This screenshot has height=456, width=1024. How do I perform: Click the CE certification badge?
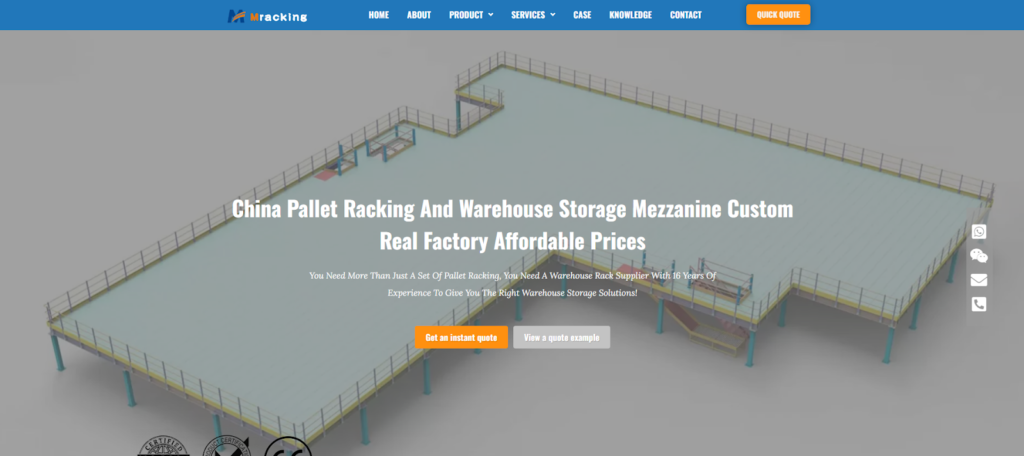(x=288, y=447)
